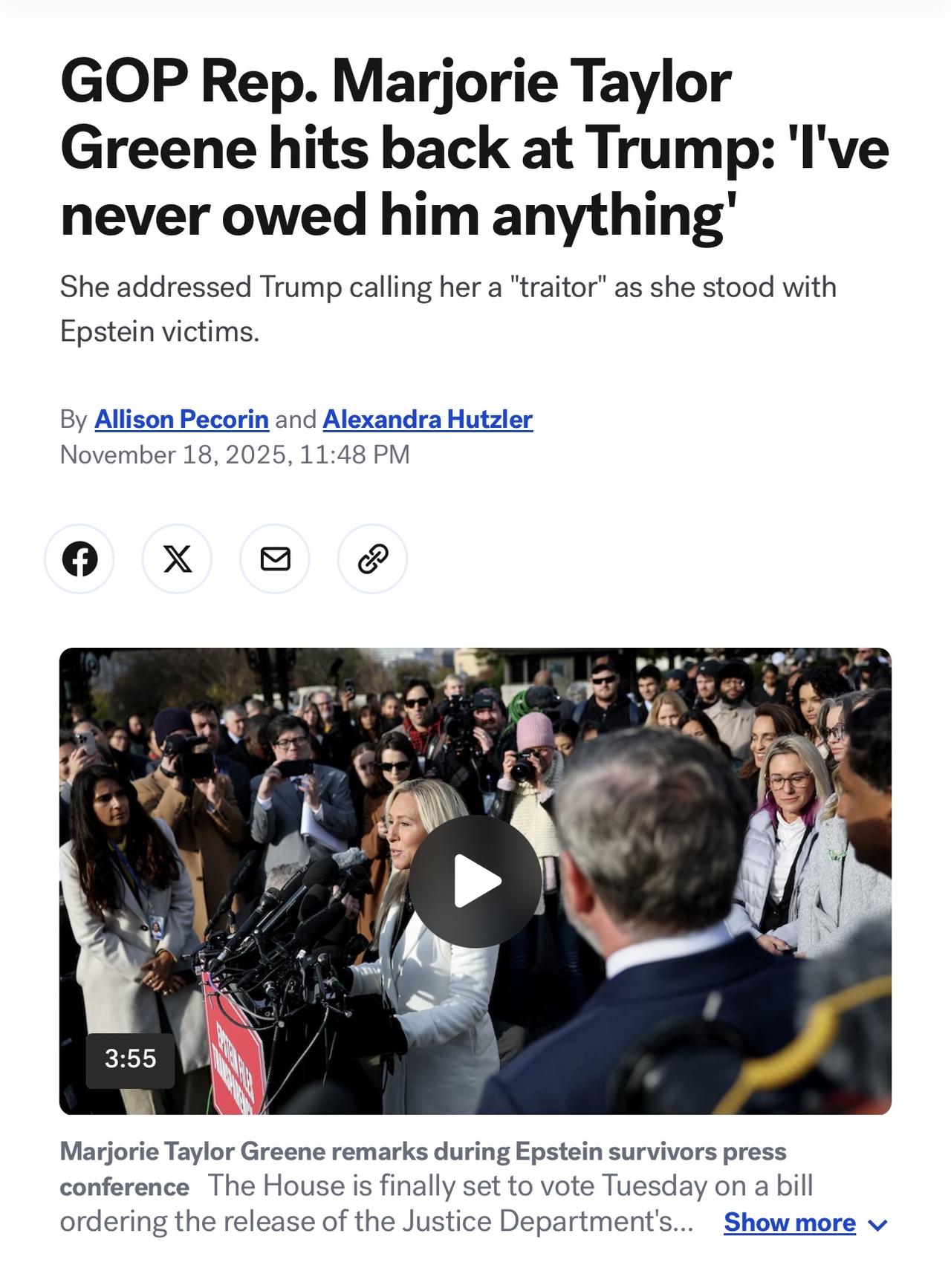Click the subheadline about Epstein victims

448,308
